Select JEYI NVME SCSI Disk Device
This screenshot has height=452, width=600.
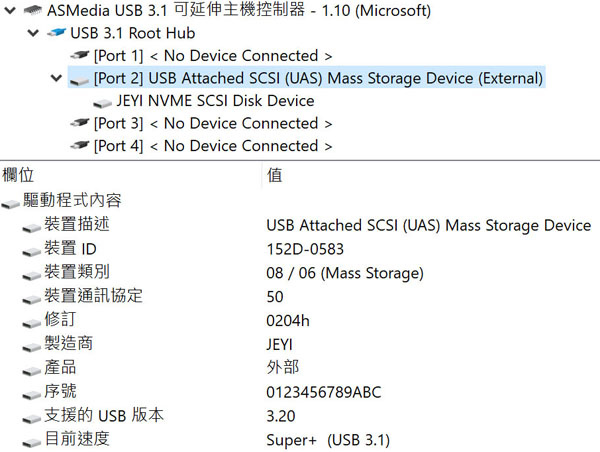click(215, 101)
